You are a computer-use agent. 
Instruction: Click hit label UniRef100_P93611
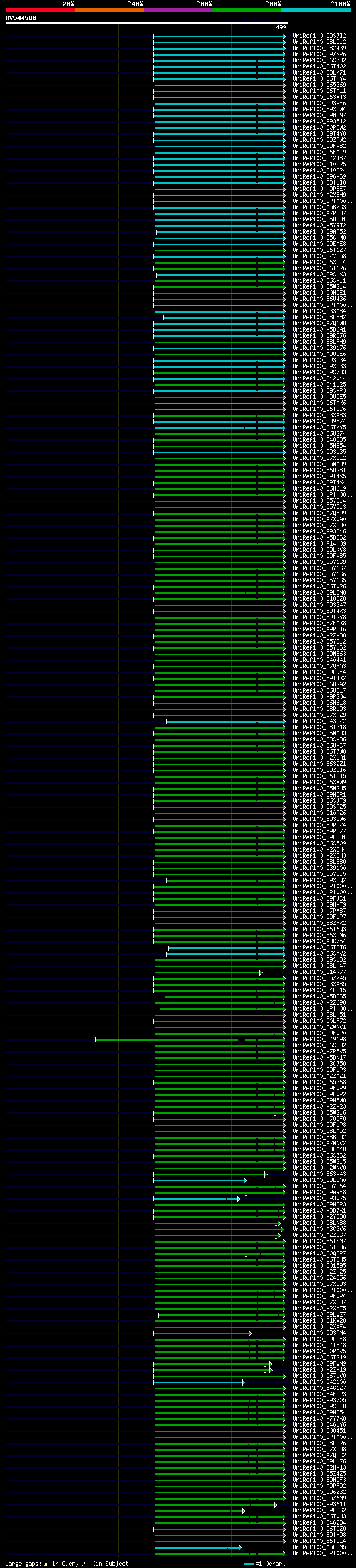point(319,1505)
